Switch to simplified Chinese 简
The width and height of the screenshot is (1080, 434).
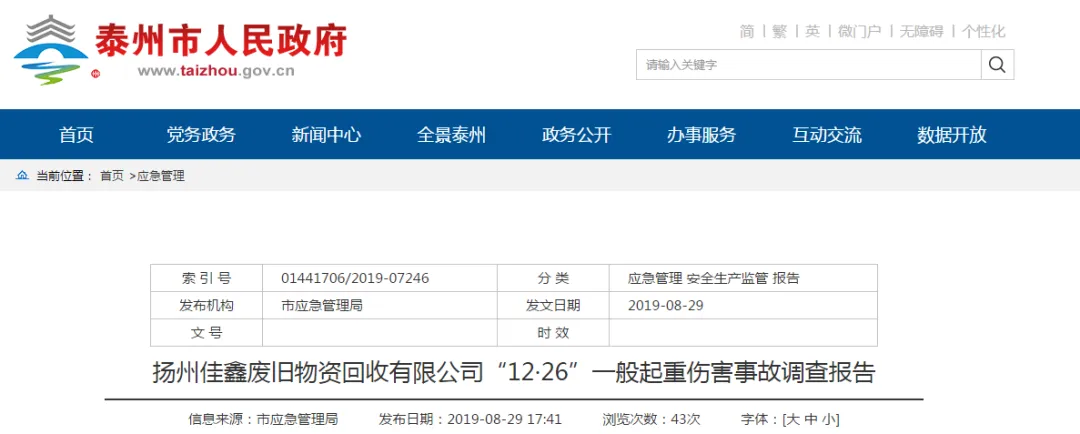747,31
